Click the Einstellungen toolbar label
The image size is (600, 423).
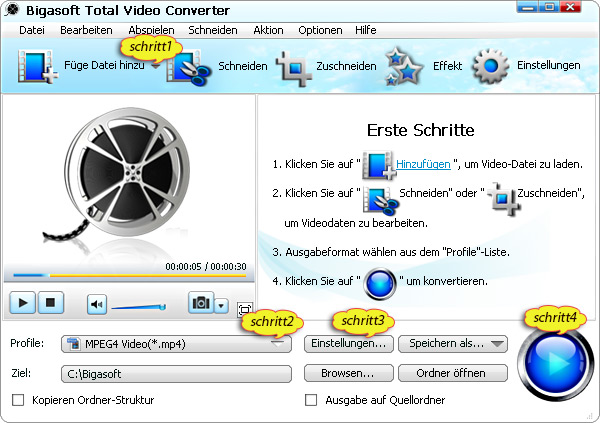point(548,65)
